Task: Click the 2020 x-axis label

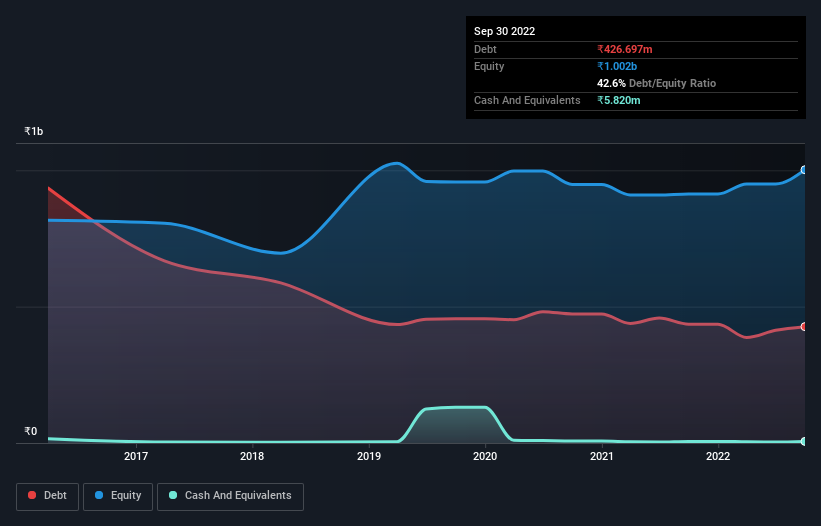Action: click(485, 456)
